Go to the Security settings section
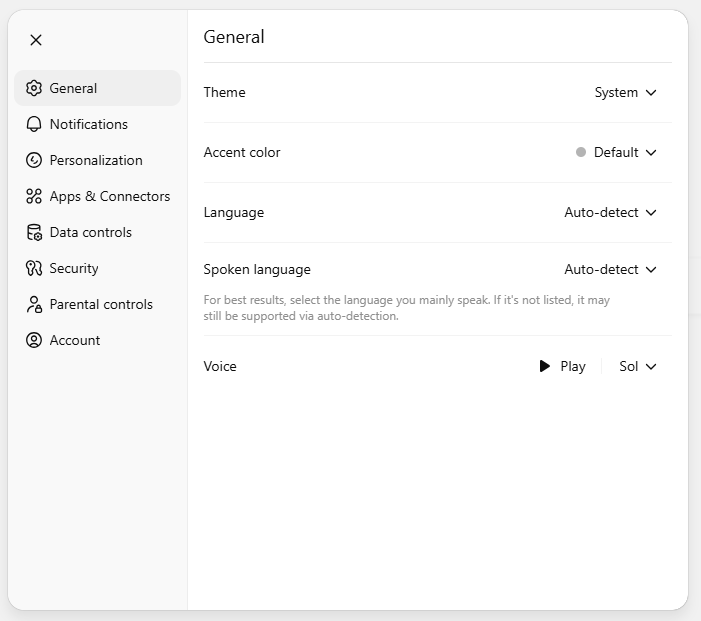 coord(74,268)
